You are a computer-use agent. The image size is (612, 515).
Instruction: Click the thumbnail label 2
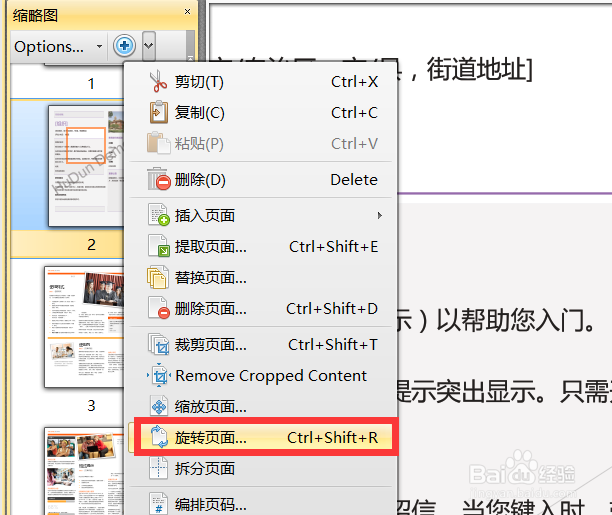[x=91, y=244]
